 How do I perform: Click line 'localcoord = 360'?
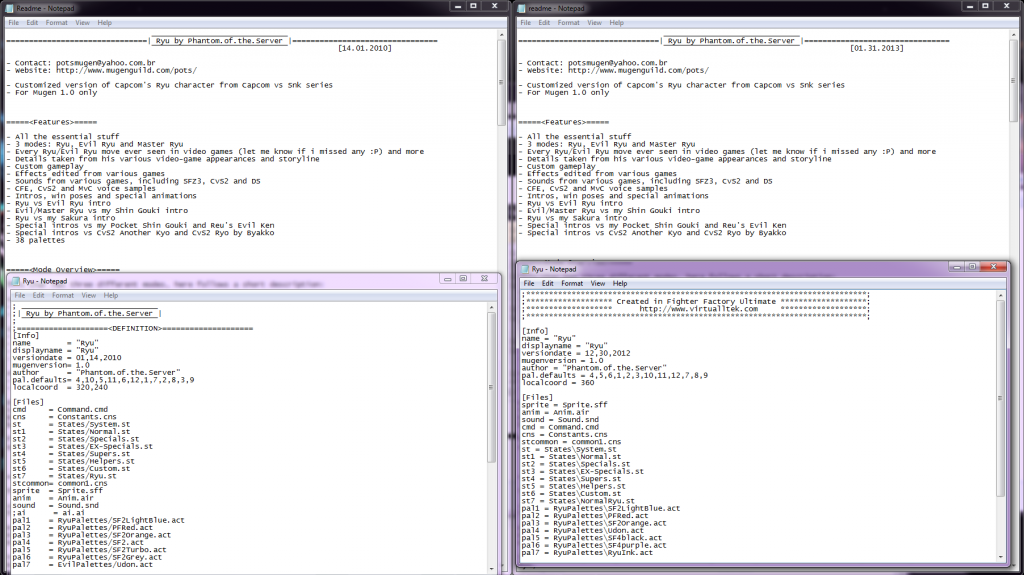click(x=558, y=383)
